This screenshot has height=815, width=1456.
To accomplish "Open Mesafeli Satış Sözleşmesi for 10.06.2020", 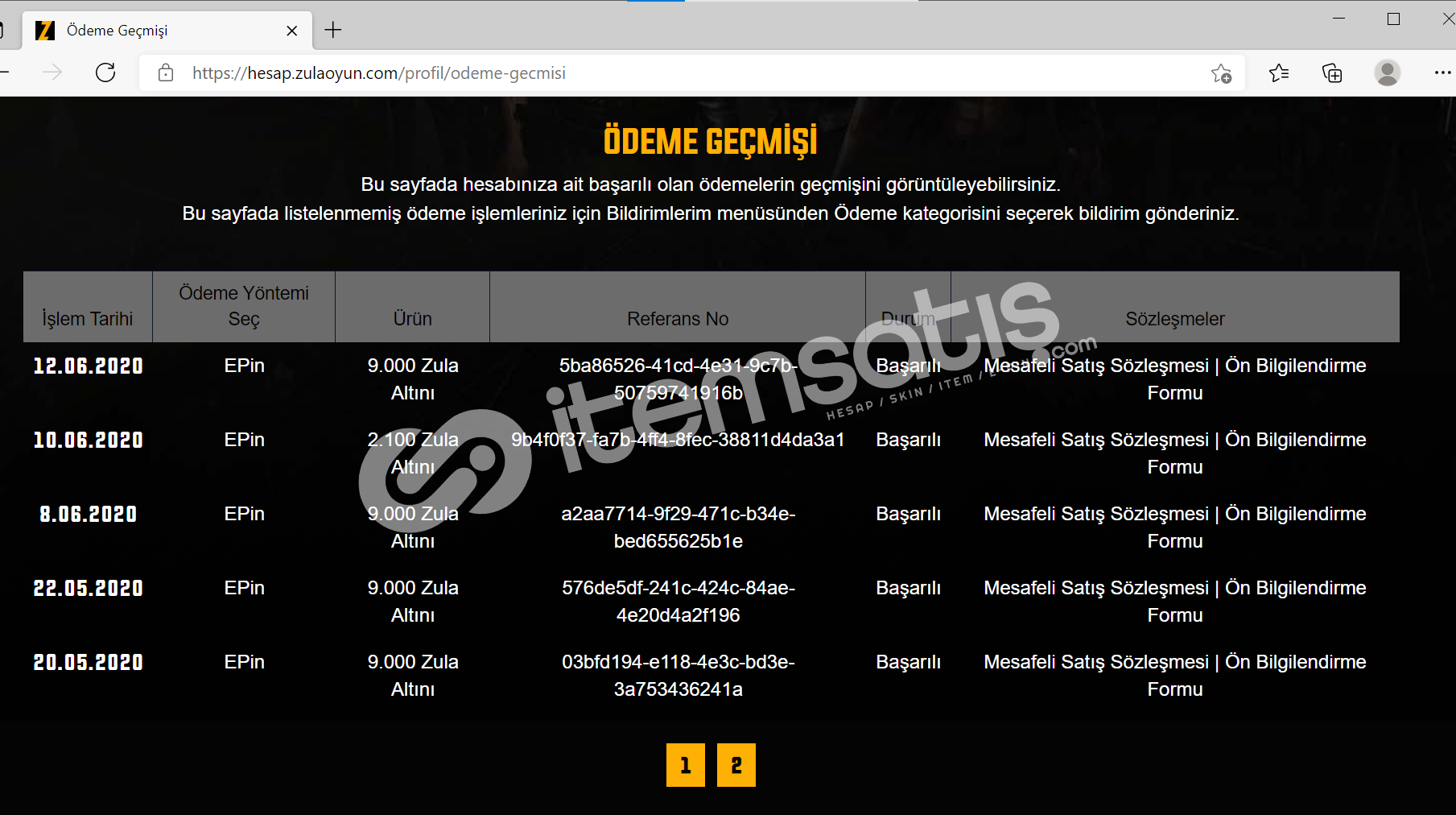I will click(1096, 440).
